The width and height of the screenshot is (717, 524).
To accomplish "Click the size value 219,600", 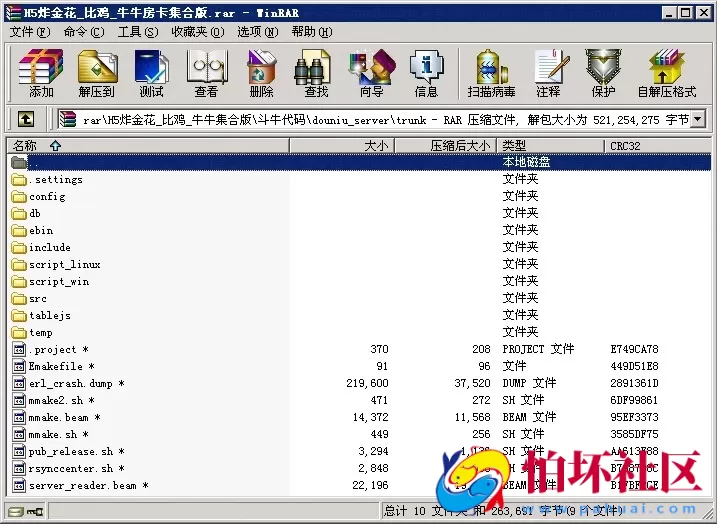I will coord(367,383).
